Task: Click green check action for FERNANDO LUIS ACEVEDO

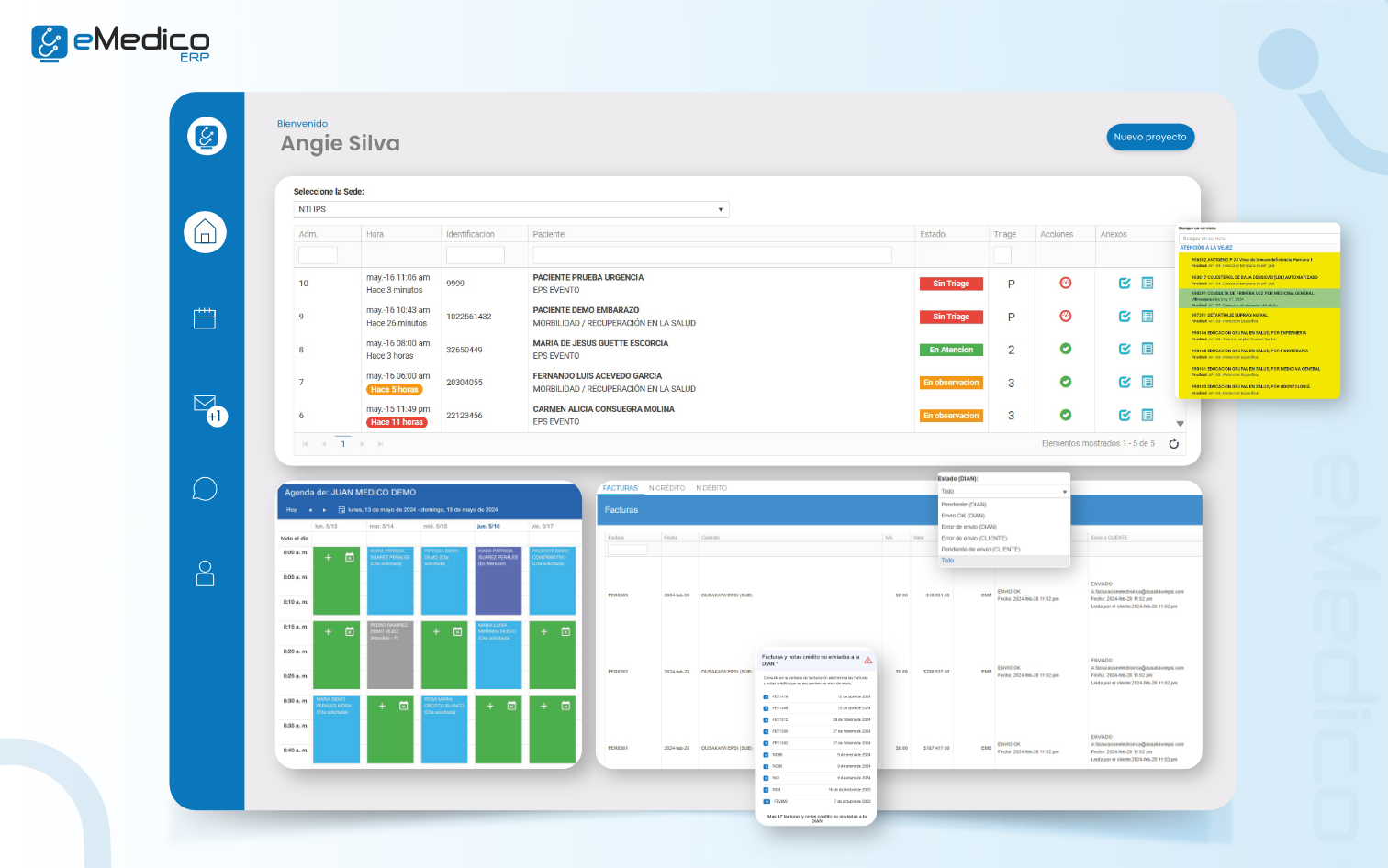Action: pyautogui.click(x=1066, y=382)
